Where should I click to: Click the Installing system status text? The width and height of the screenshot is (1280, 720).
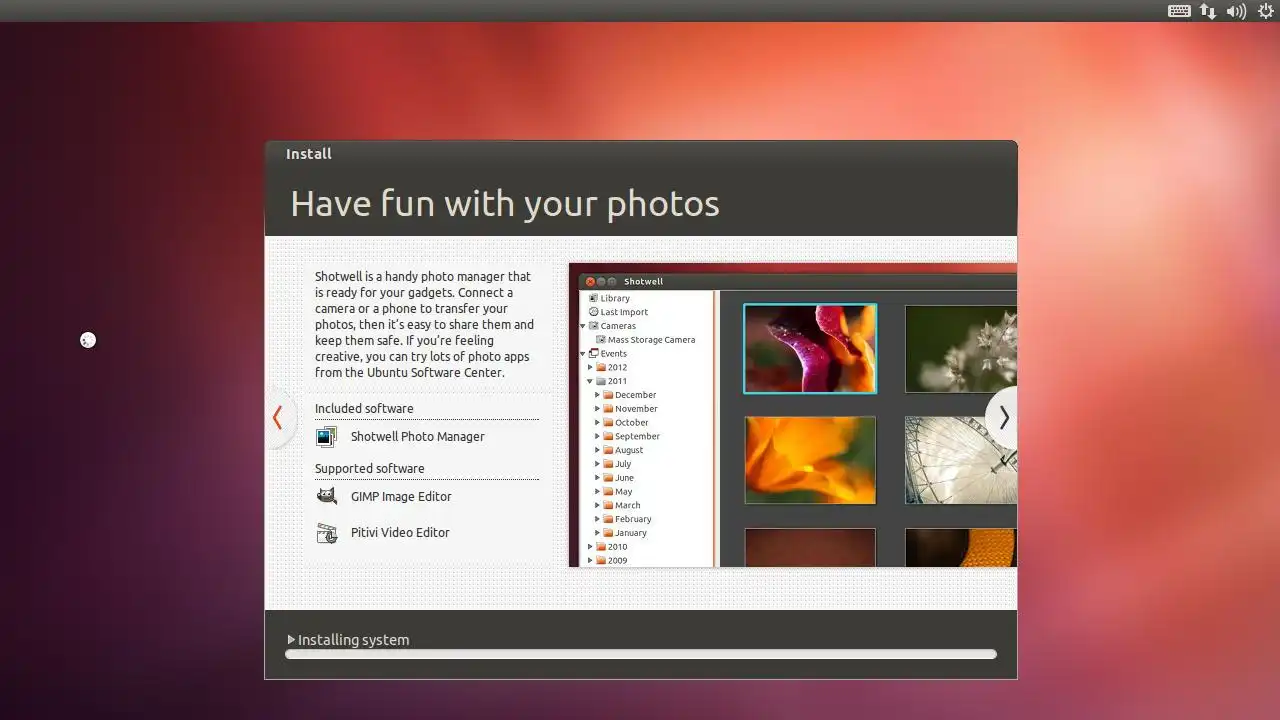point(353,640)
